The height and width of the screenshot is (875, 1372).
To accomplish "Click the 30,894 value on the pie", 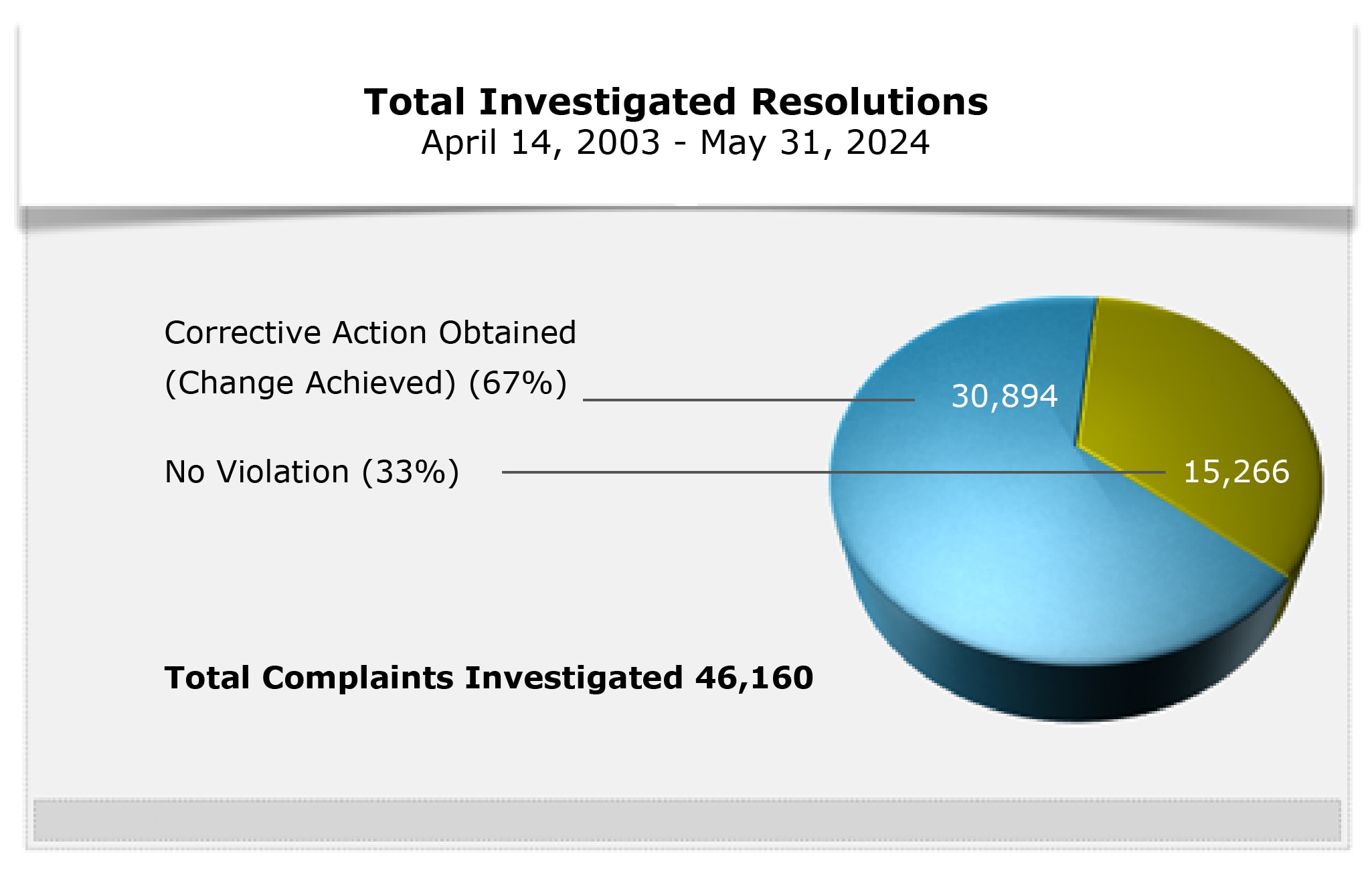I will click(x=1004, y=396).
